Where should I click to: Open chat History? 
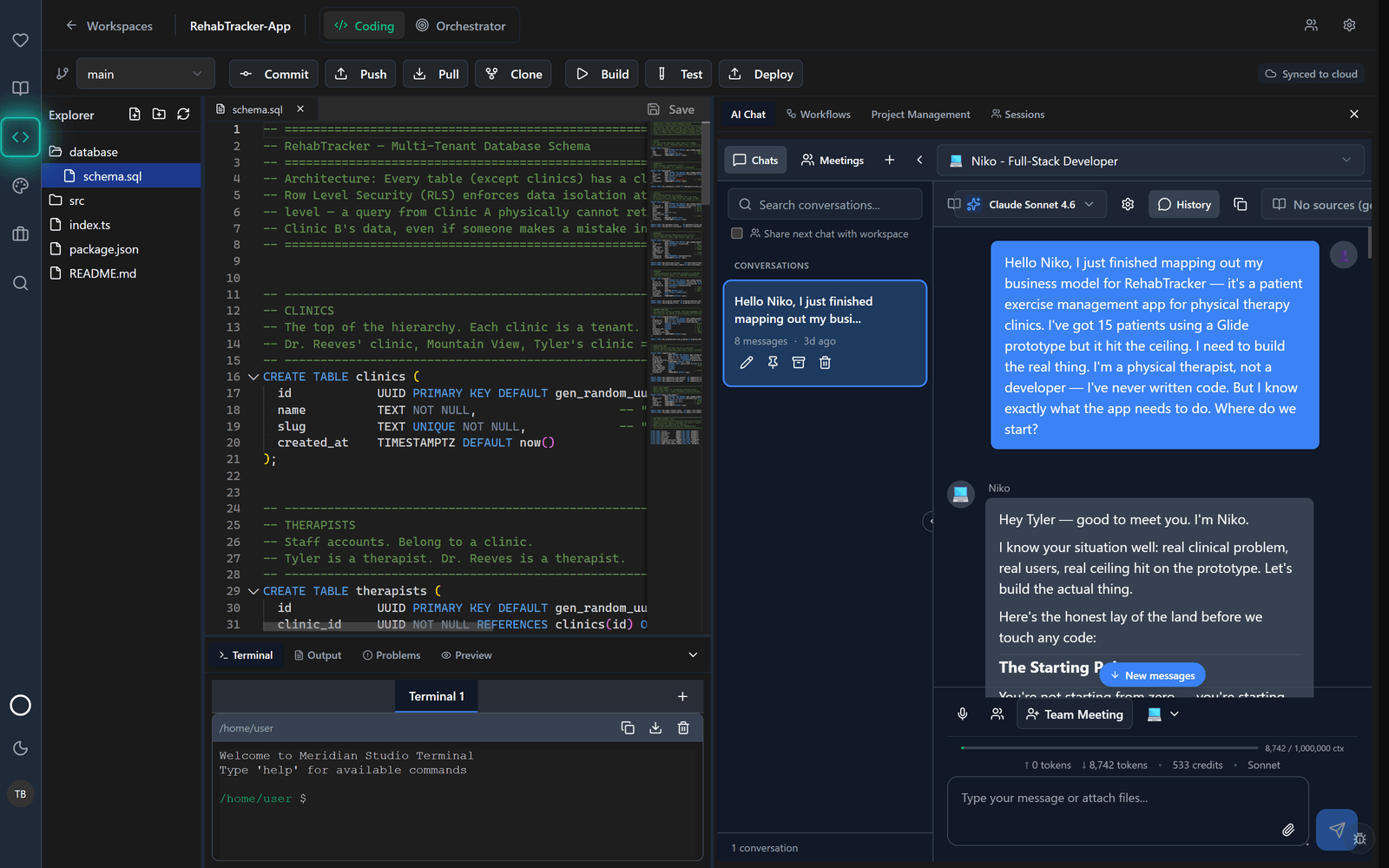(x=1184, y=205)
